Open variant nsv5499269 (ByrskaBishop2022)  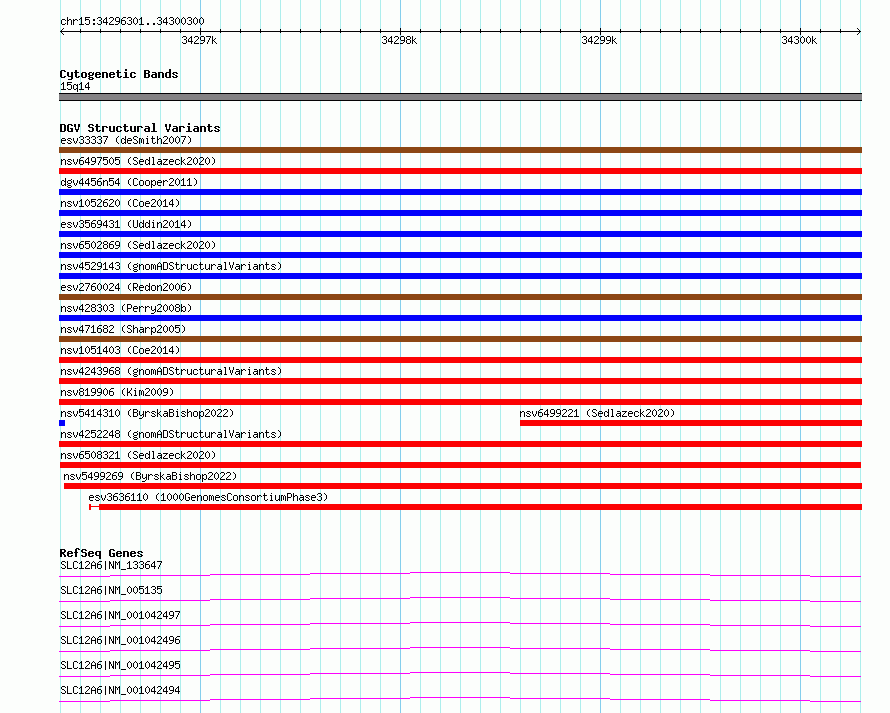pyautogui.click(x=150, y=476)
